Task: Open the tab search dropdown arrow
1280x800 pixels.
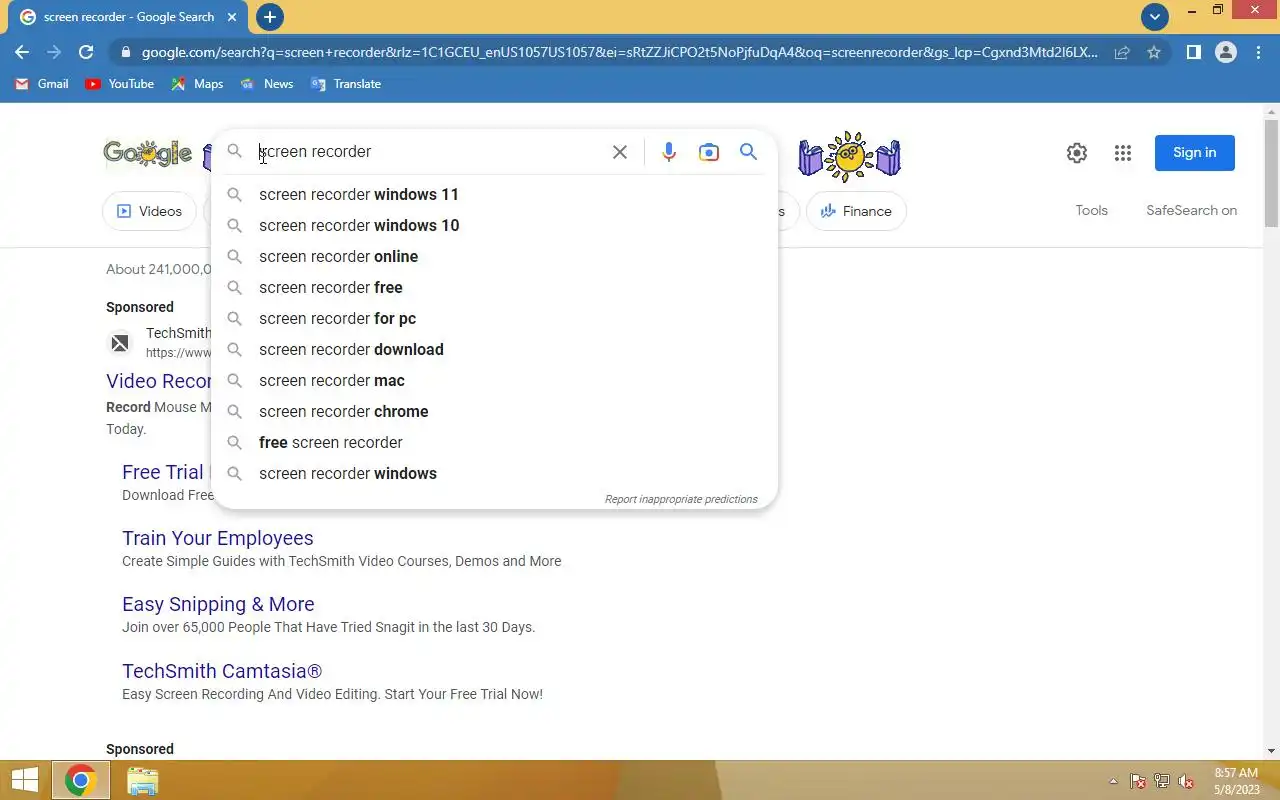Action: pos(1155,17)
